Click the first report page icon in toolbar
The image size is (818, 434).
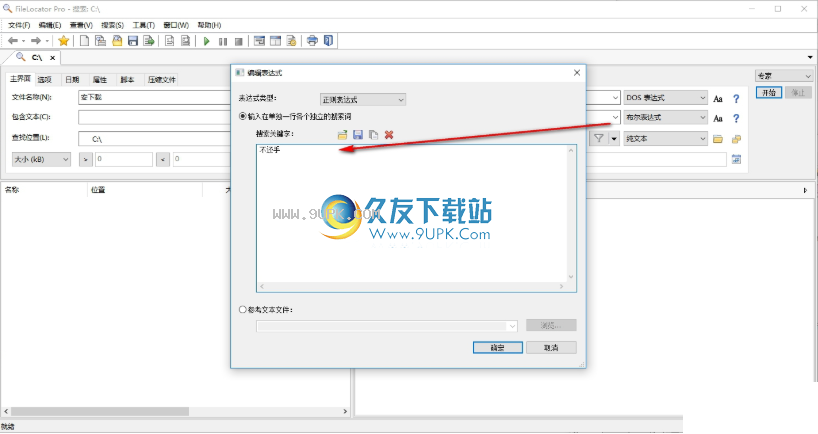(169, 41)
